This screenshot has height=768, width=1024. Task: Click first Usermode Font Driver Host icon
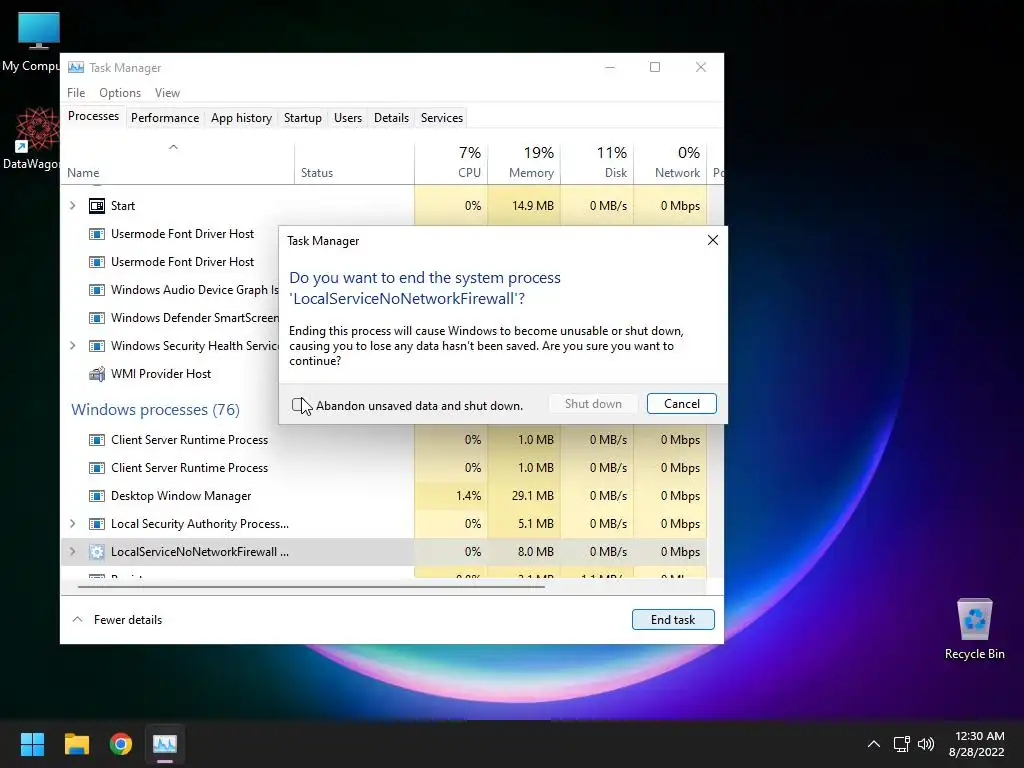(97, 234)
